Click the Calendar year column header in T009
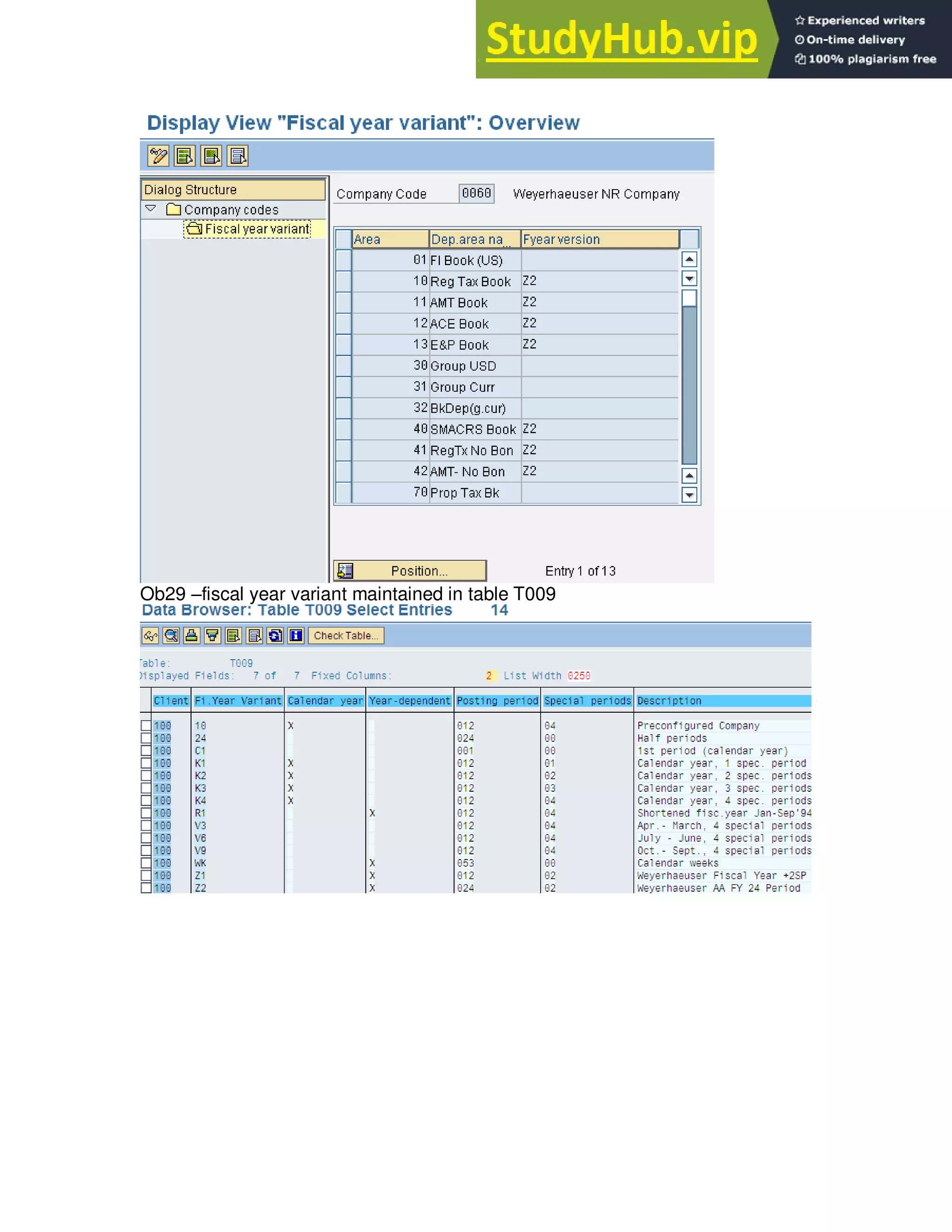 325,701
